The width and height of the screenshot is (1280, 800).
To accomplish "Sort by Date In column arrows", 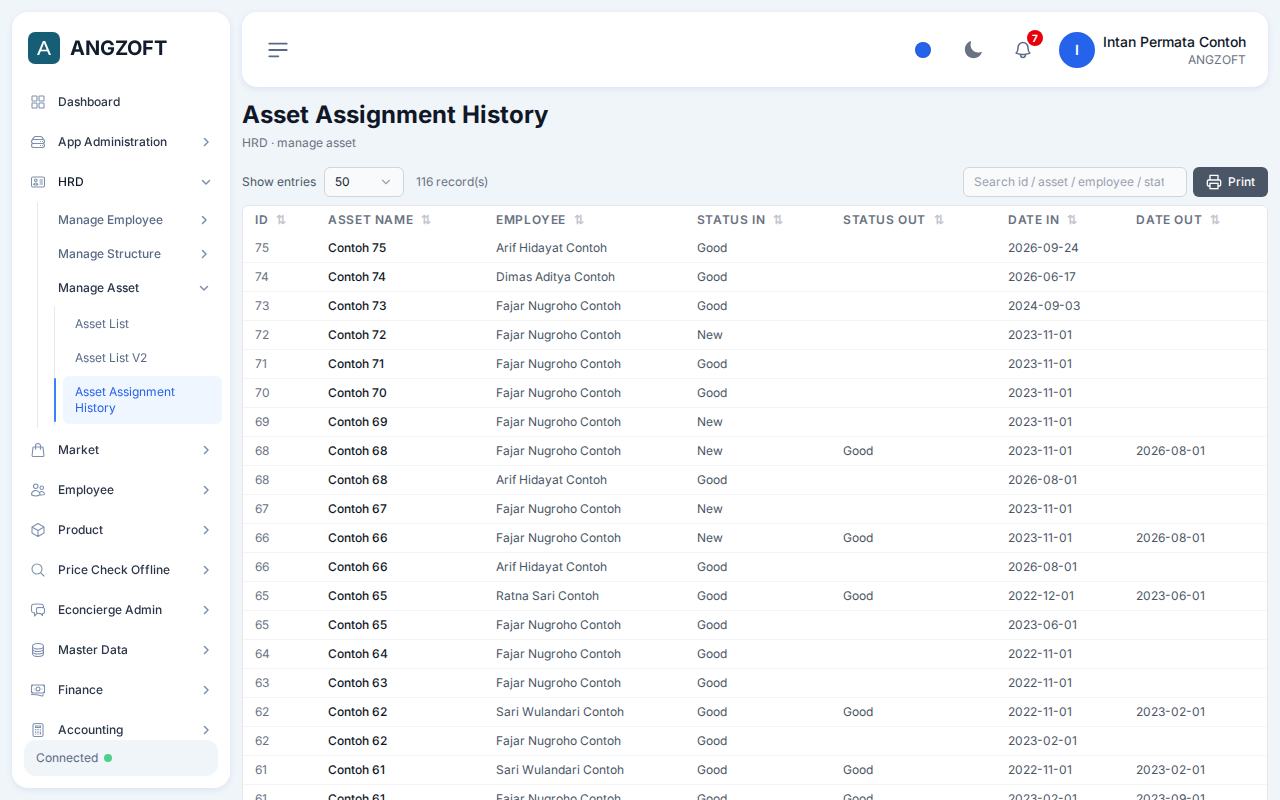I will pyautogui.click(x=1072, y=220).
